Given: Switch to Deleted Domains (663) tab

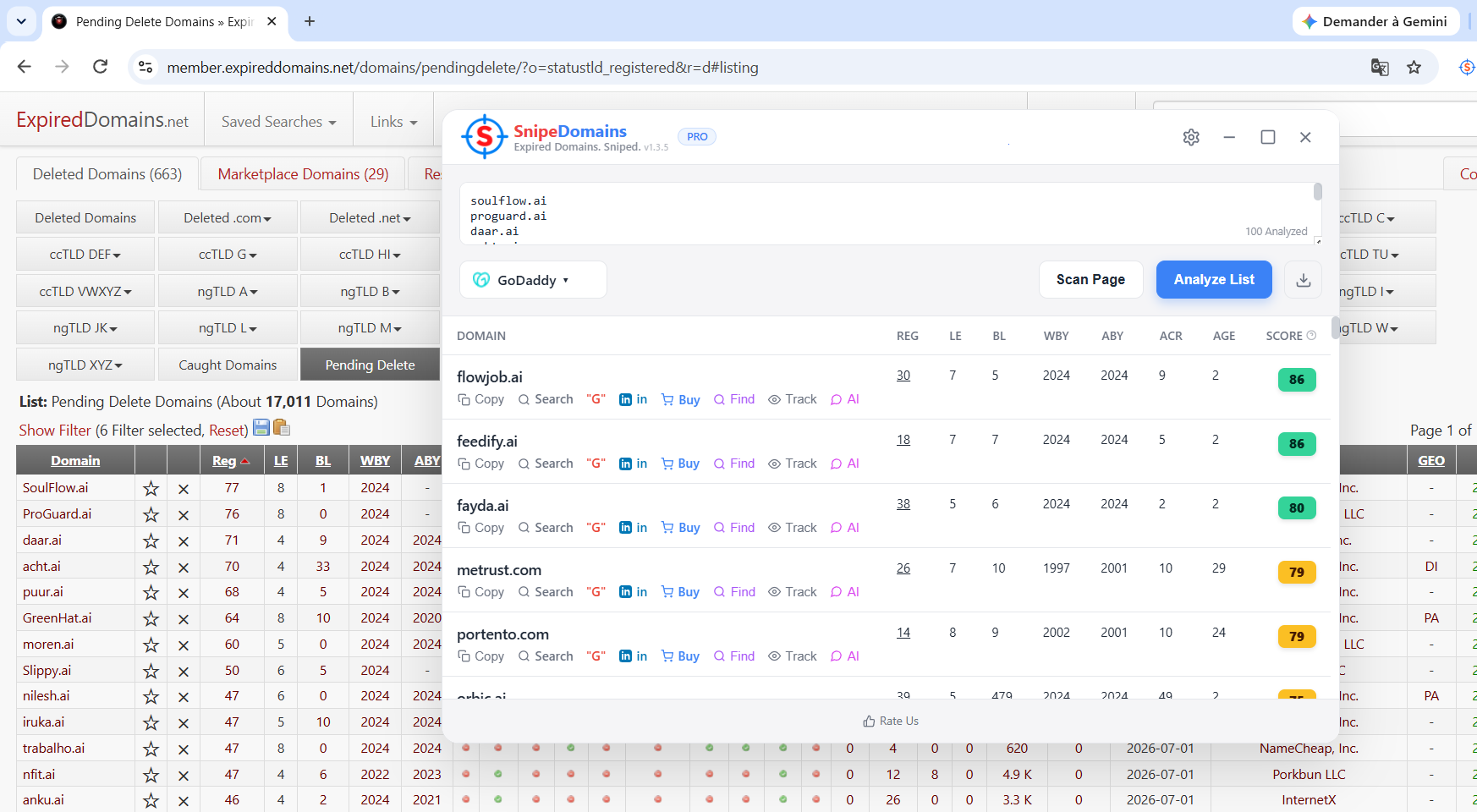Looking at the screenshot, I should [x=107, y=173].
